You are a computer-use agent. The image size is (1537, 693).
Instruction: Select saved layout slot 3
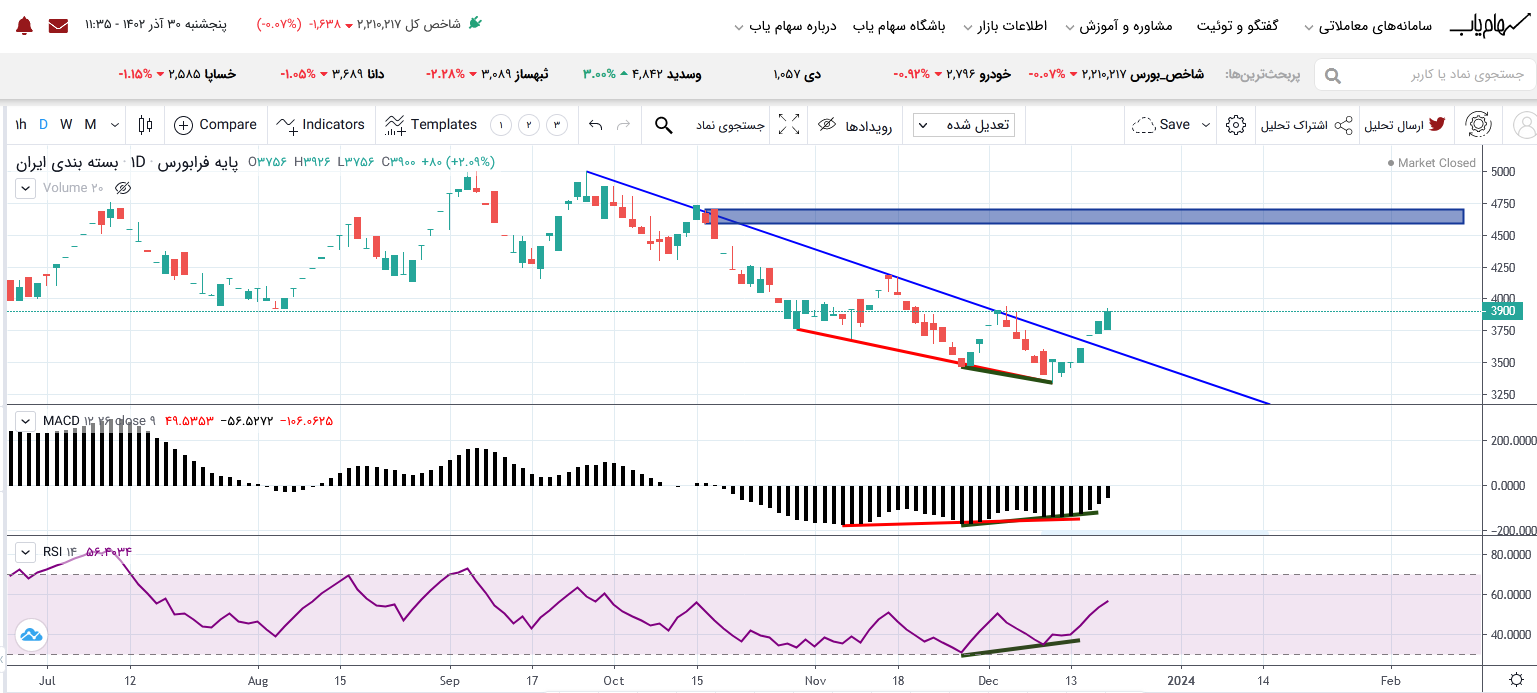(x=557, y=125)
